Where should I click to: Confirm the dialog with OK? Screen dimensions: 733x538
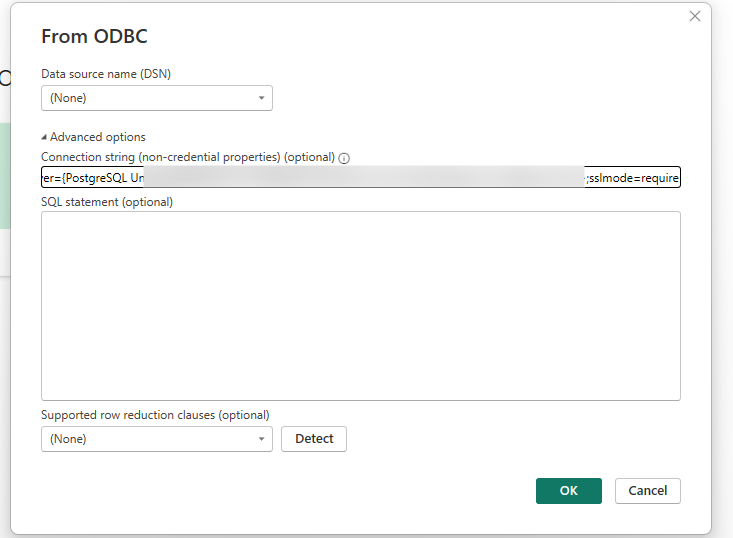click(568, 491)
